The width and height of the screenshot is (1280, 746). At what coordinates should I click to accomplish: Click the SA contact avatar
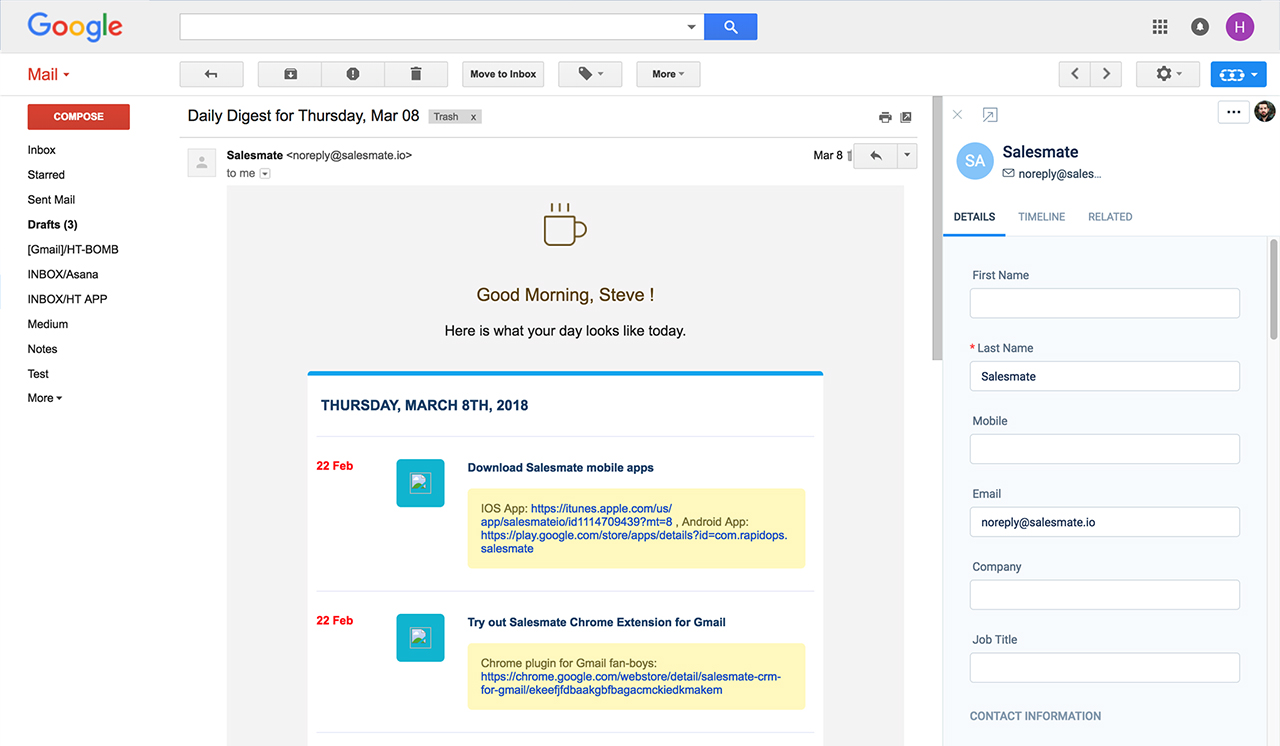point(975,161)
